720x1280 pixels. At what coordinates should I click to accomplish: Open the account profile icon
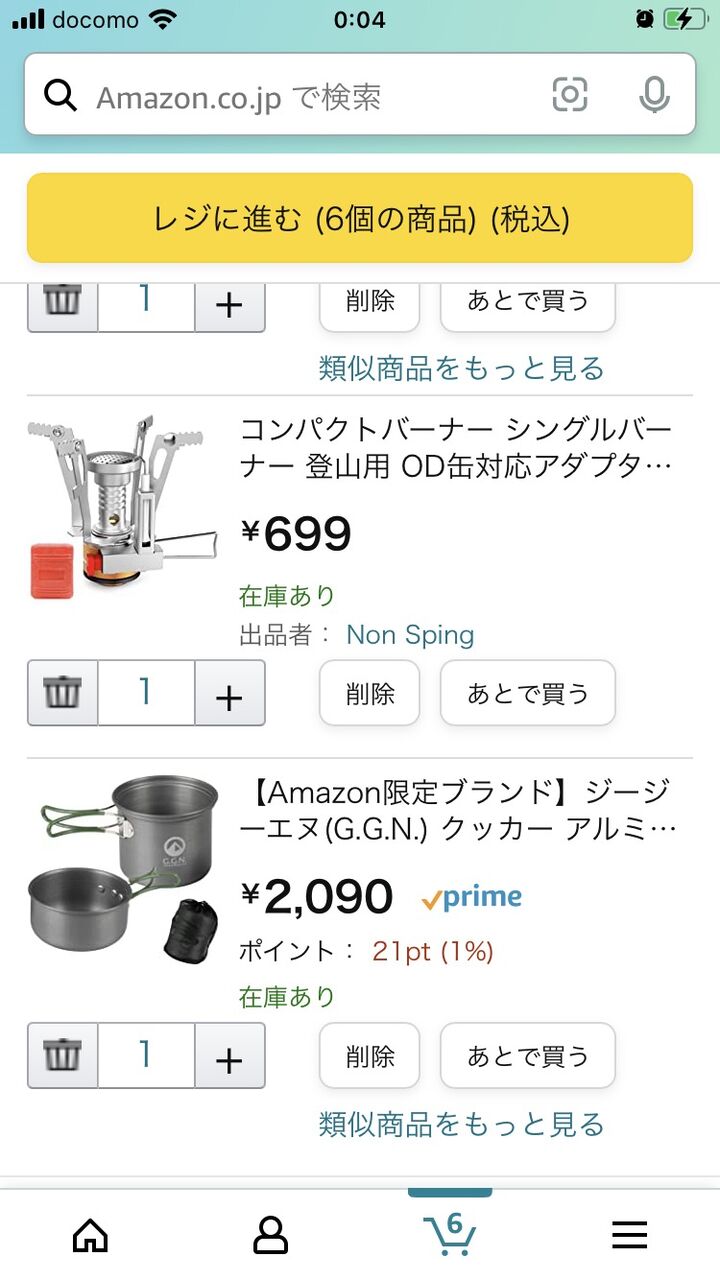[x=270, y=1236]
